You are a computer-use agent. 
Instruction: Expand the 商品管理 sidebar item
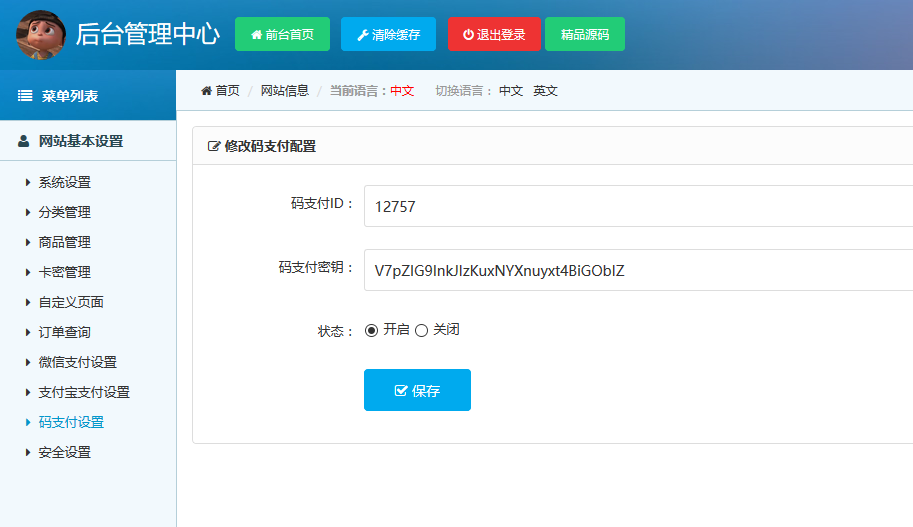click(64, 242)
